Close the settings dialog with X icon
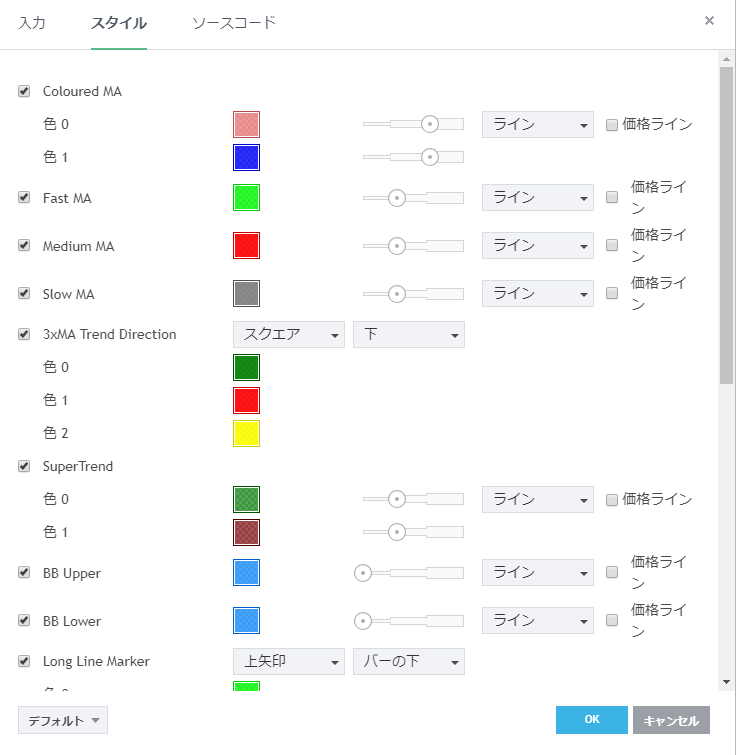 [709, 20]
